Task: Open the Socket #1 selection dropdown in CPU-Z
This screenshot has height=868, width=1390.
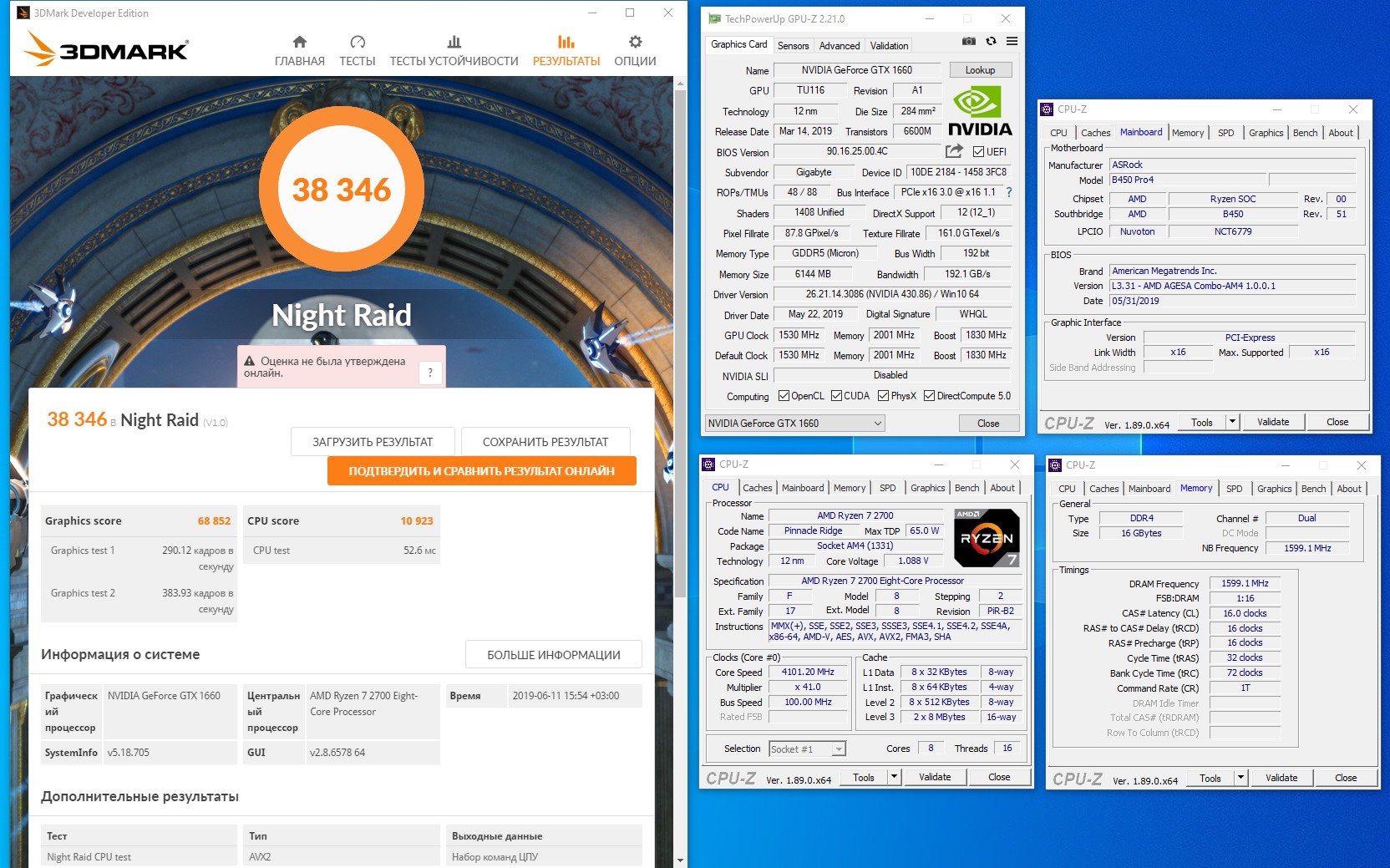Action: tap(808, 749)
